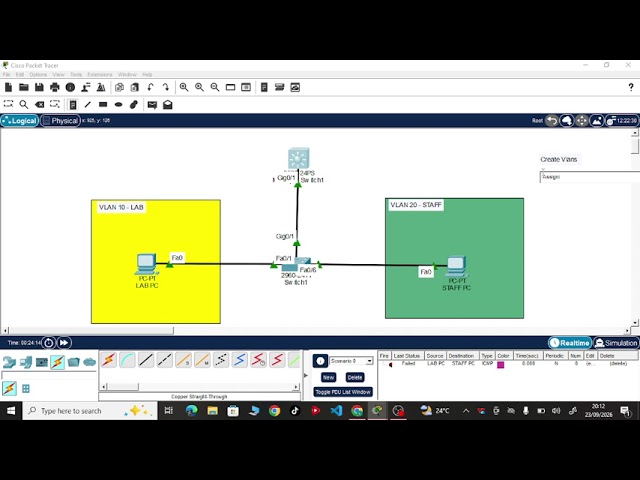Screen dimensions: 640x480
Task: Open a file with the folder icon
Action: point(24,87)
